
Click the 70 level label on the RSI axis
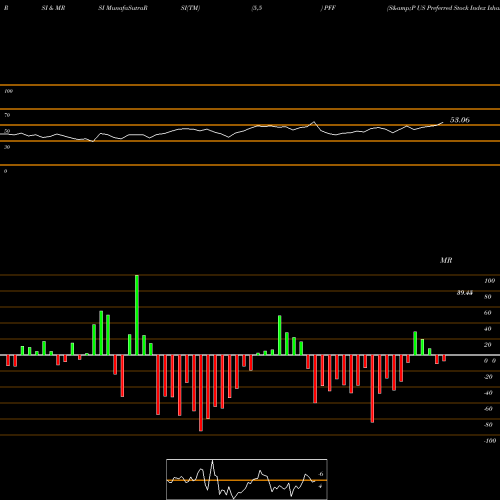point(7,115)
